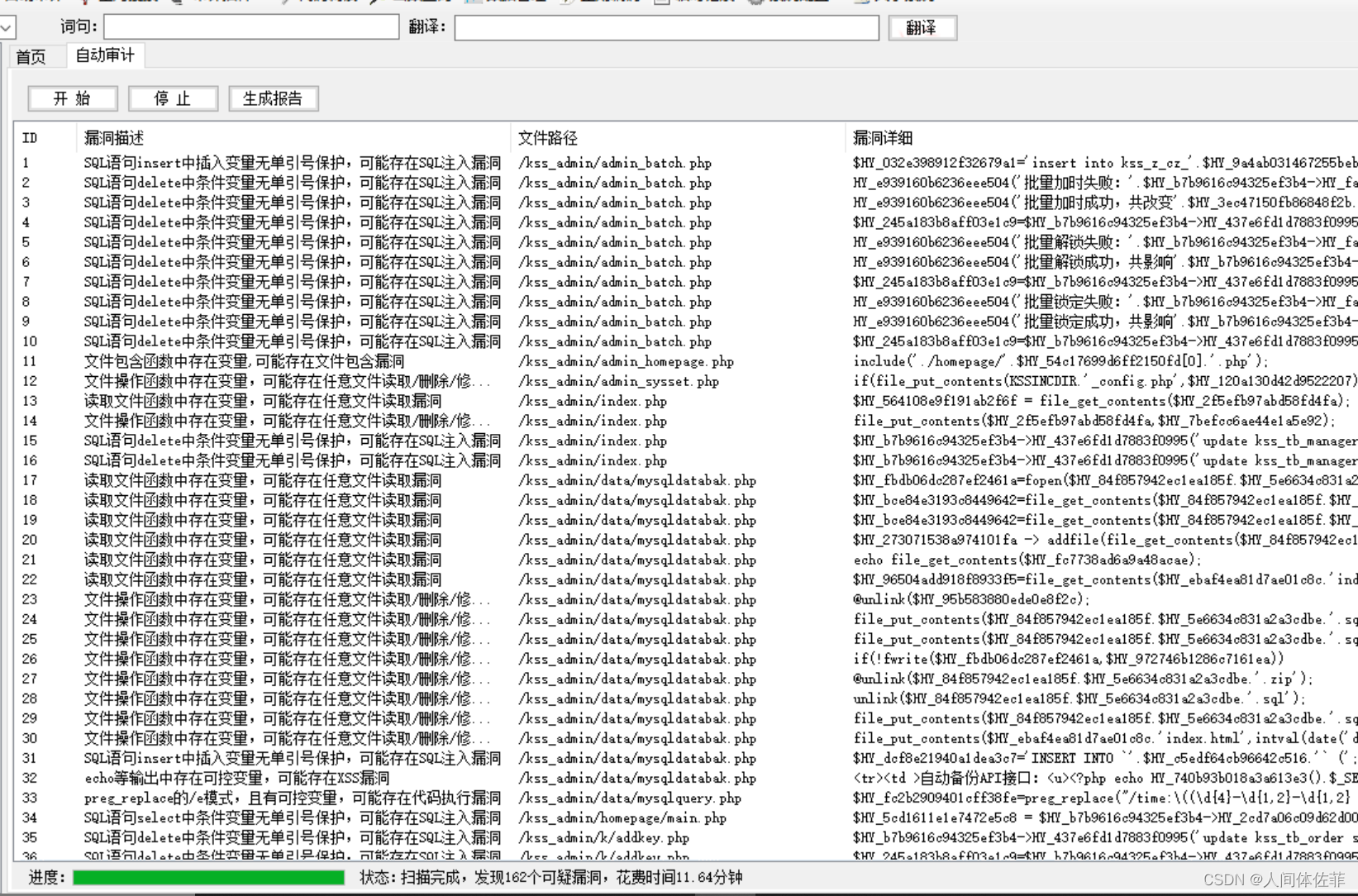Screen dimensions: 1358x896
Task: Click row 28 unlink .sql detail
Action: [1079, 698]
